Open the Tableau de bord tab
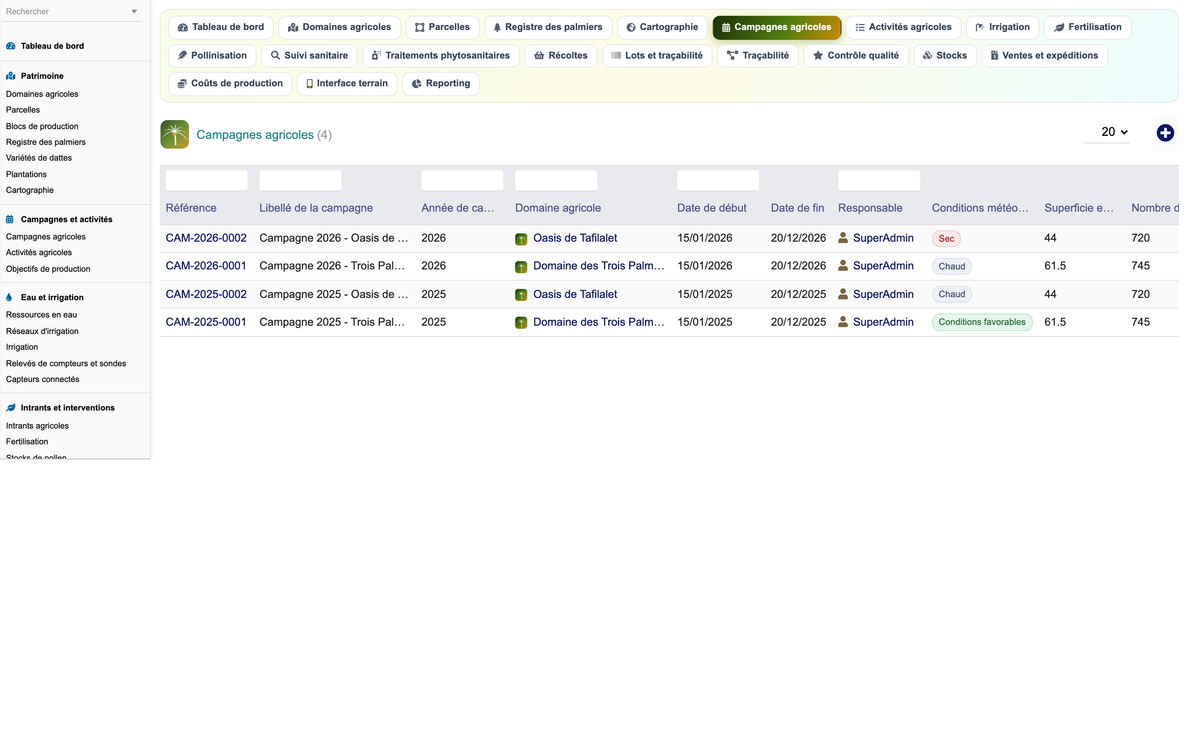Viewport: 1200px width, 743px height. (221, 27)
